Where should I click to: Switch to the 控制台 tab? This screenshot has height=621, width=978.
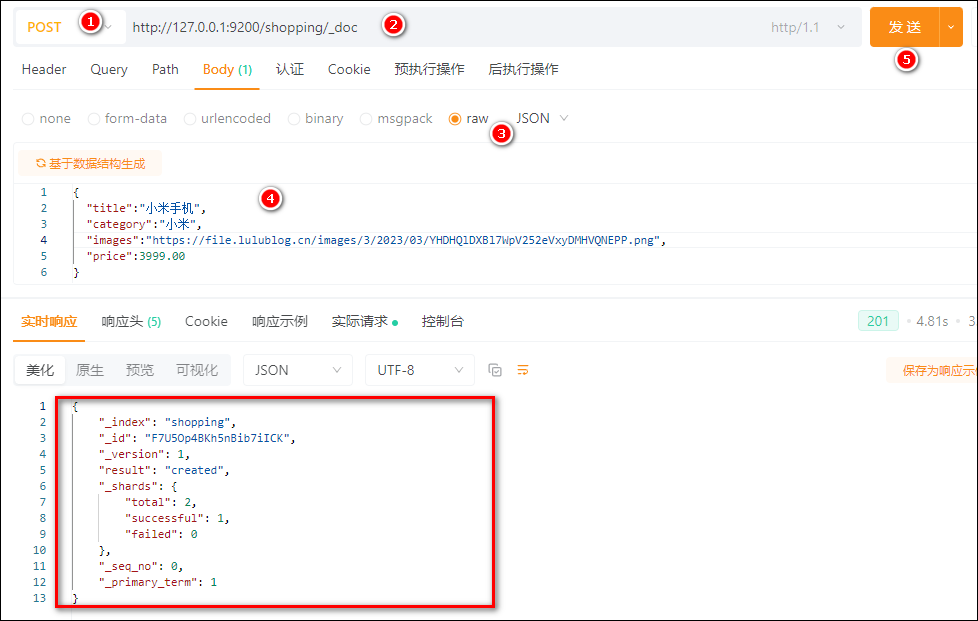[x=442, y=322]
